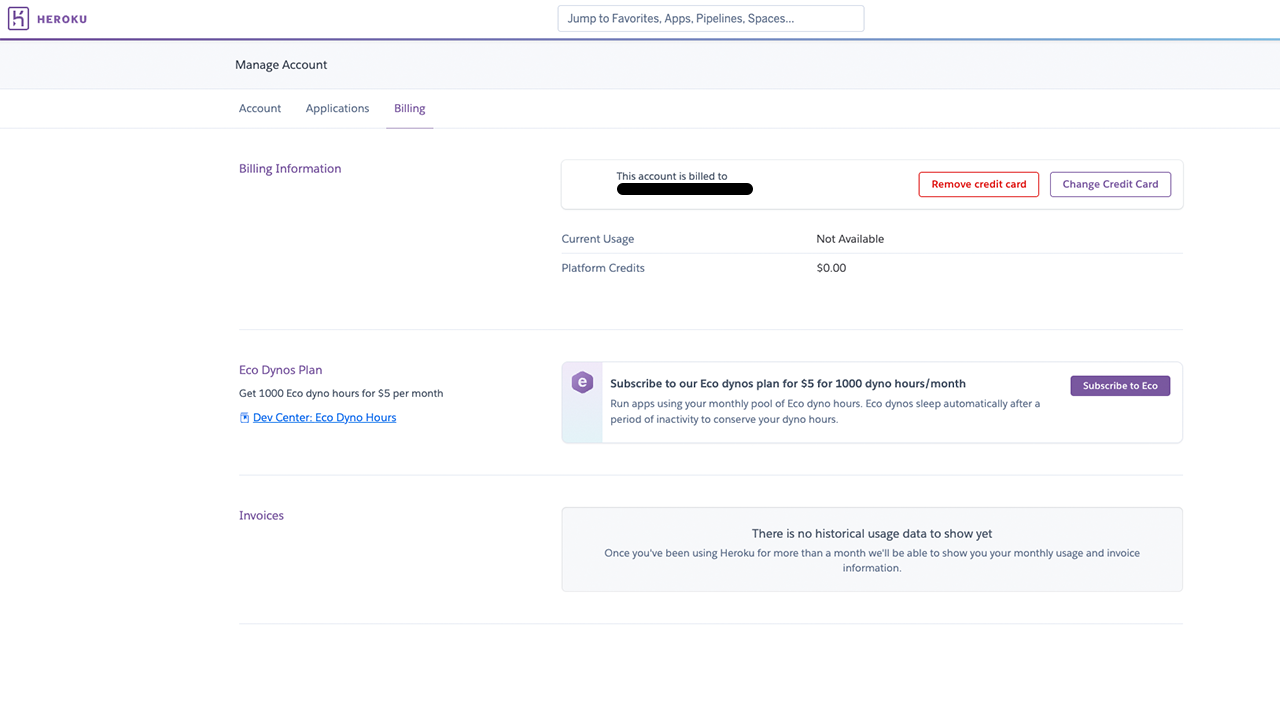Click the Heroku logo icon
Viewport: 1280px width, 720px height.
click(18, 19)
